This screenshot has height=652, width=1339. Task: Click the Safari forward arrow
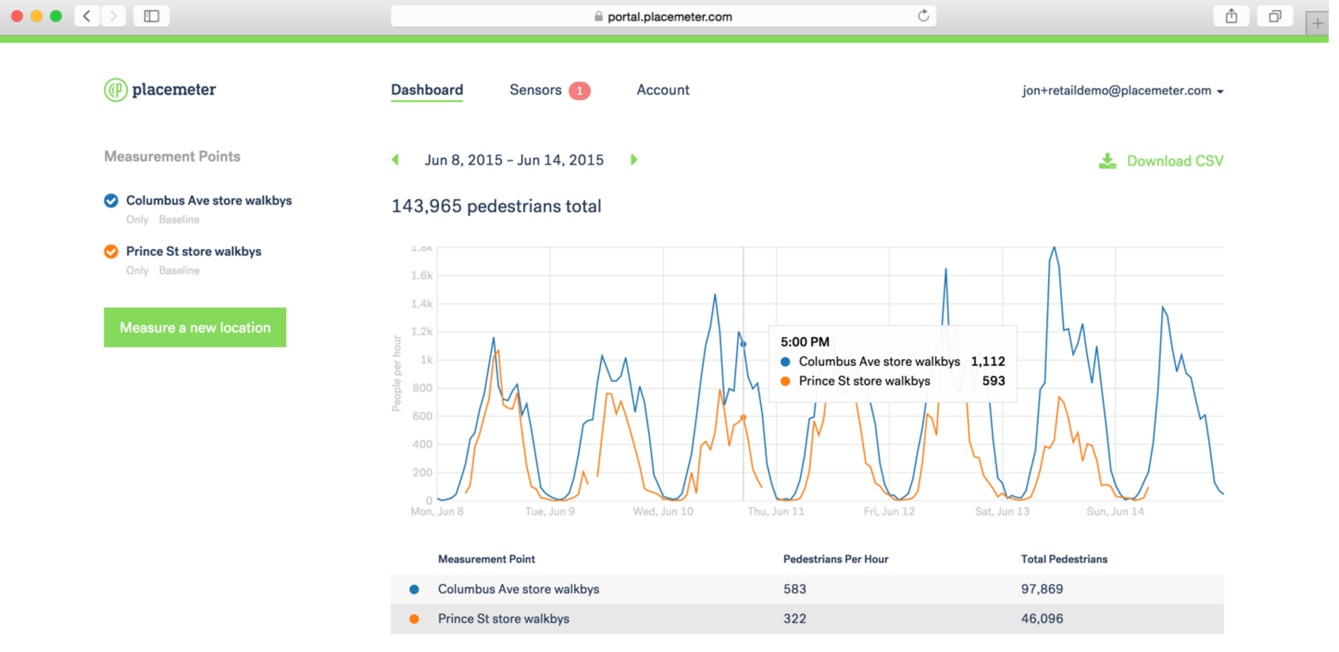(113, 16)
